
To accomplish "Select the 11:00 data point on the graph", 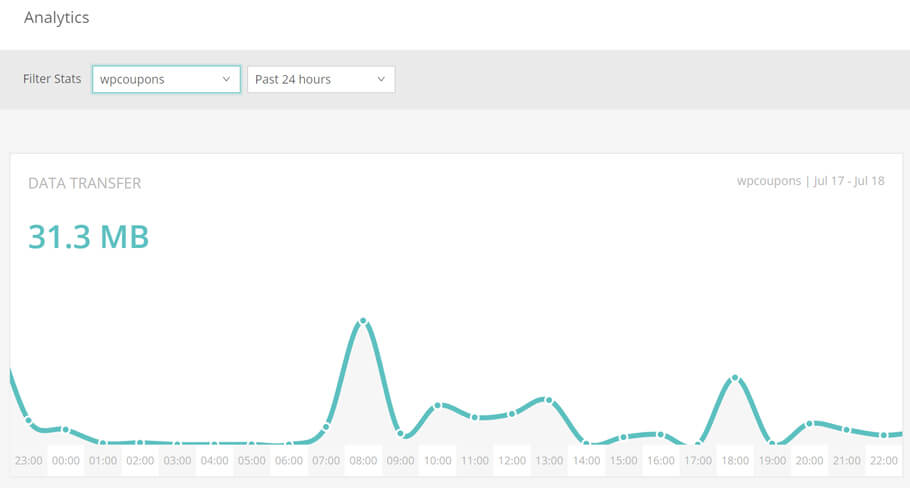I will point(475,417).
